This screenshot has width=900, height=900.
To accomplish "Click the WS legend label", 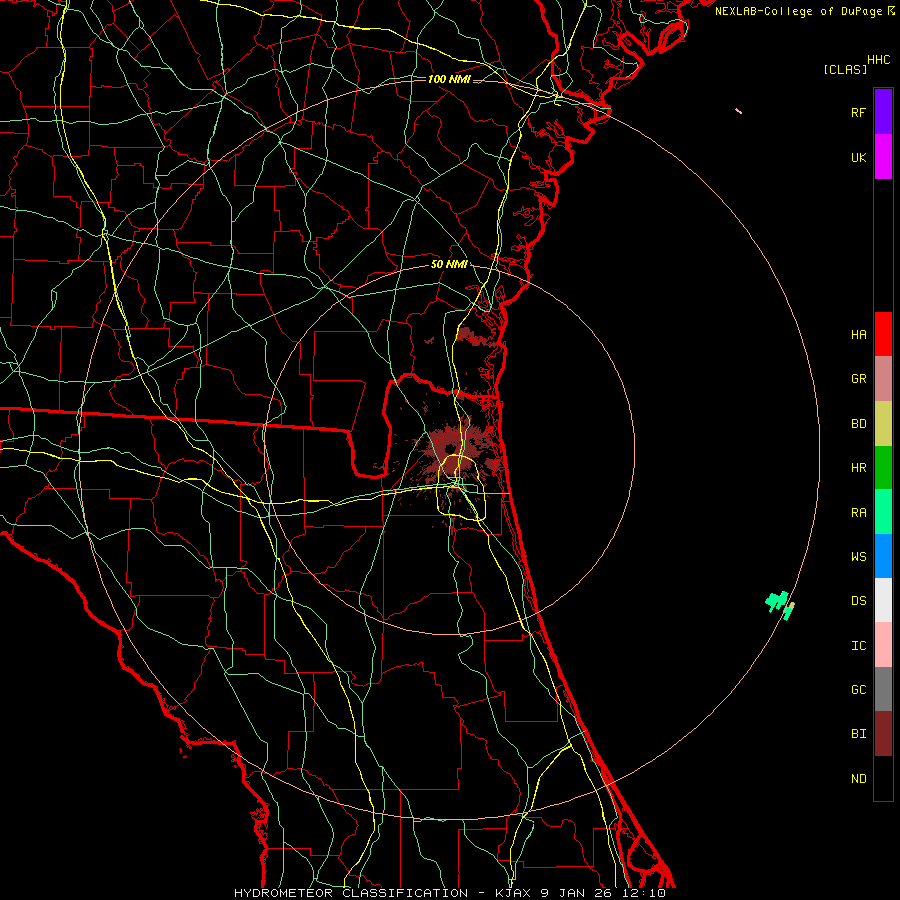I will [x=858, y=557].
